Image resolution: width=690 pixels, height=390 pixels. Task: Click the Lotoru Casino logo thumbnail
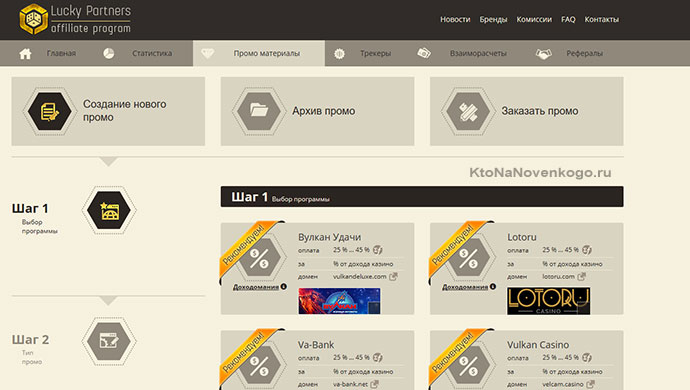[548, 301]
